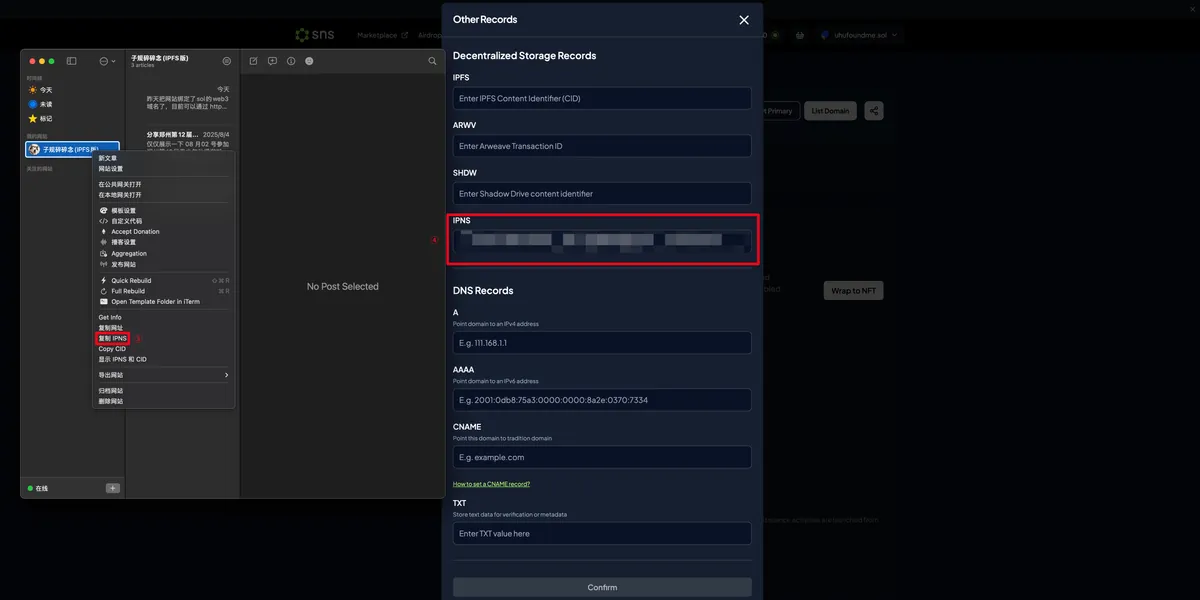Open the uhufoundme.sol account dropdown

coord(859,35)
